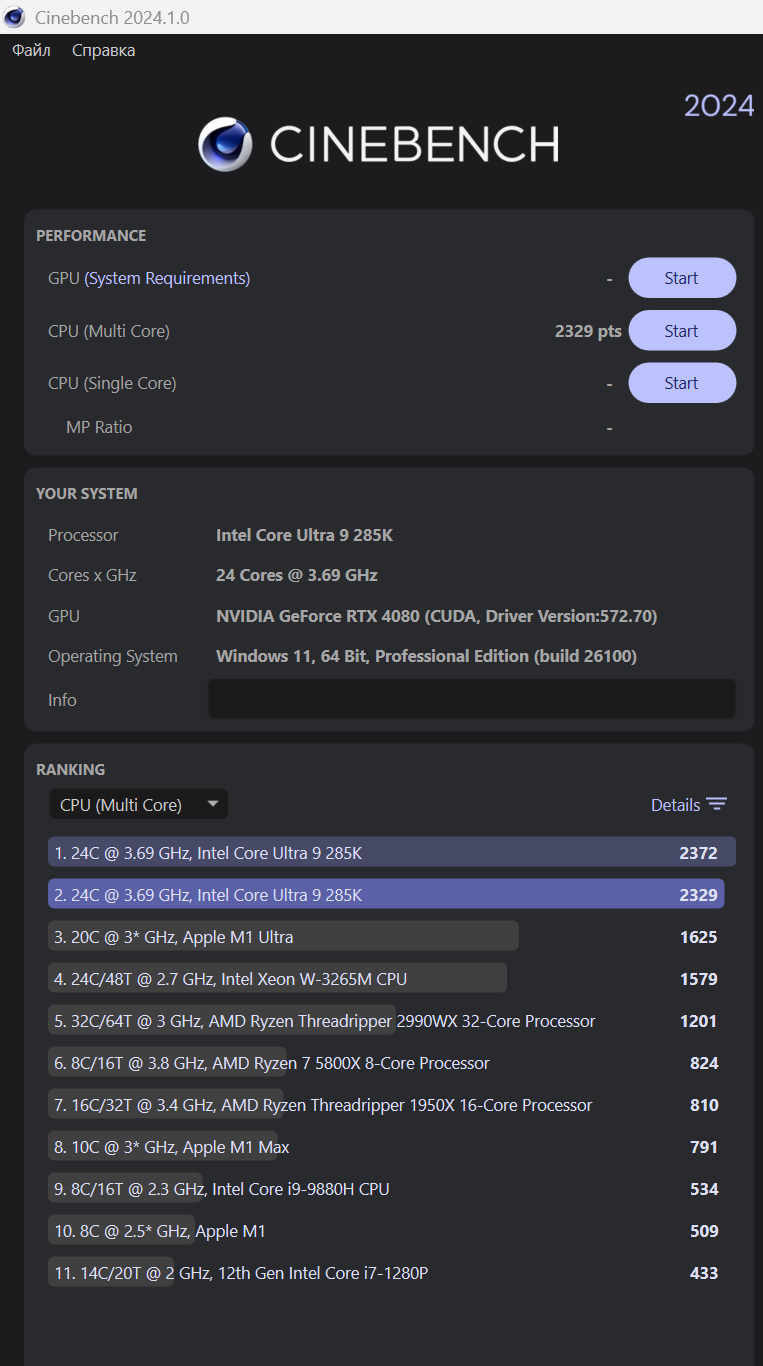The height and width of the screenshot is (1366, 763).
Task: Start the CPU Single Core test
Action: 681,383
